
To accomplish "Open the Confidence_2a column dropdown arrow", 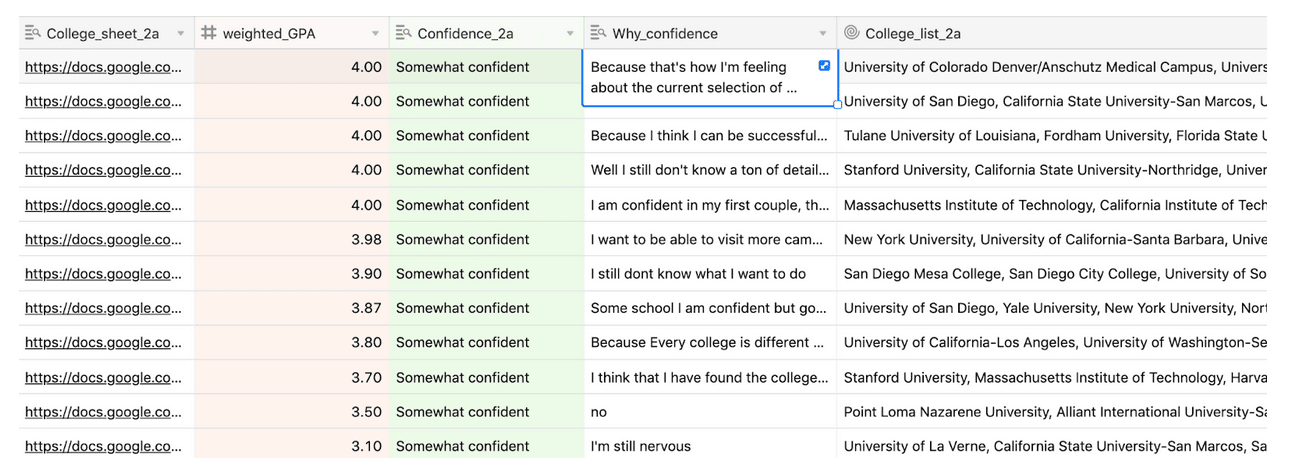I will click(x=570, y=34).
